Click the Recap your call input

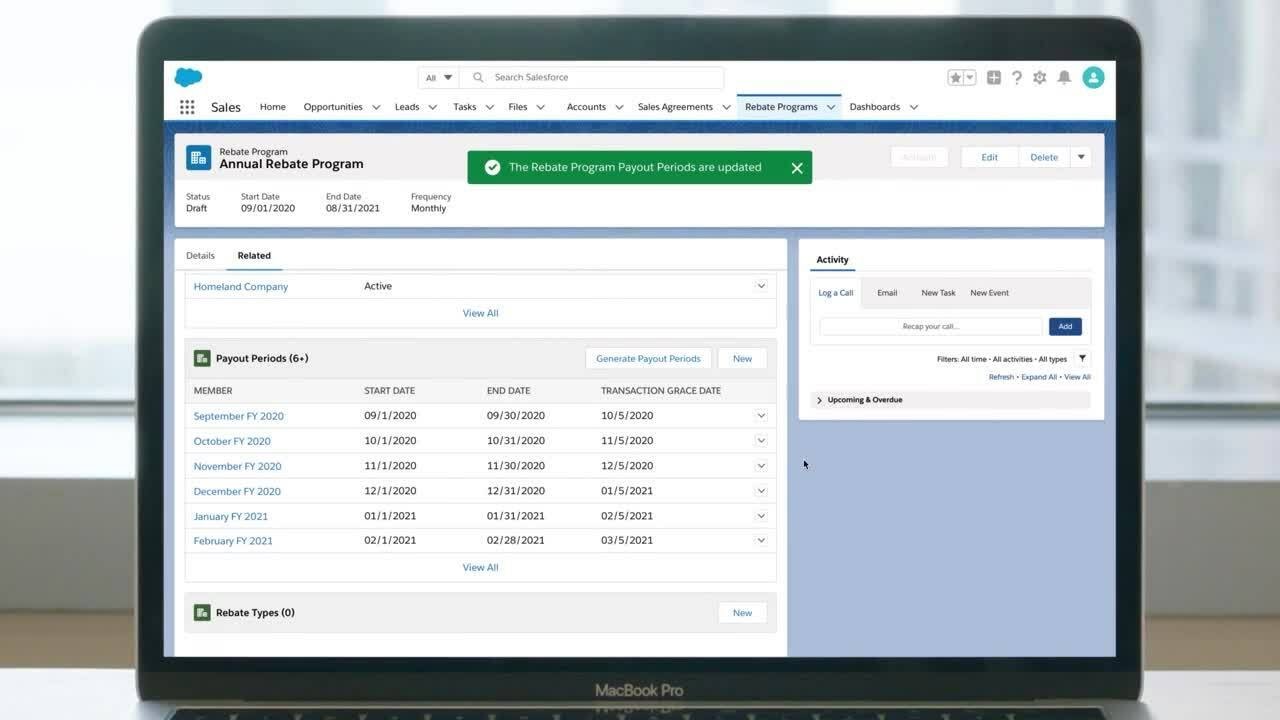931,326
